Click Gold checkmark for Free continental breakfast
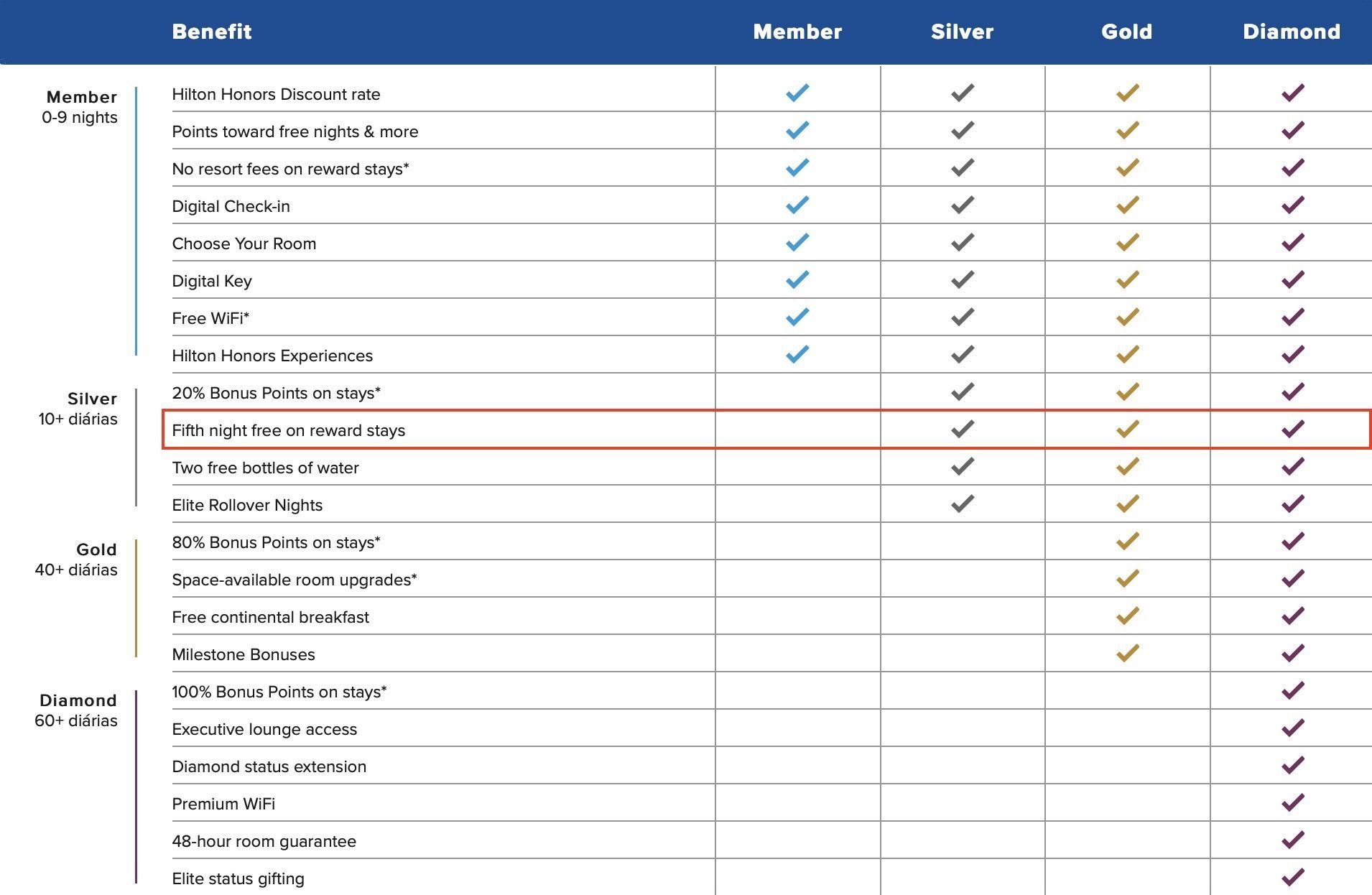The height and width of the screenshot is (895, 1372). click(1128, 616)
